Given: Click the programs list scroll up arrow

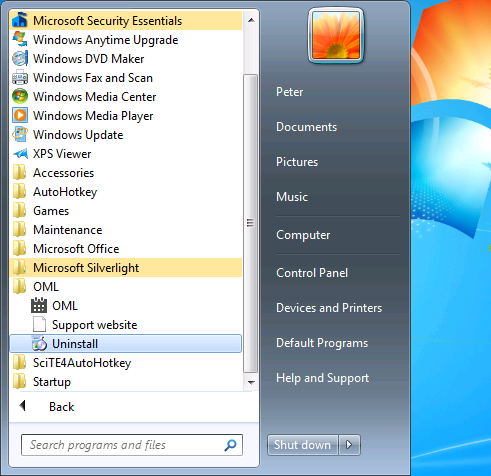Looking at the screenshot, I should 251,20.
